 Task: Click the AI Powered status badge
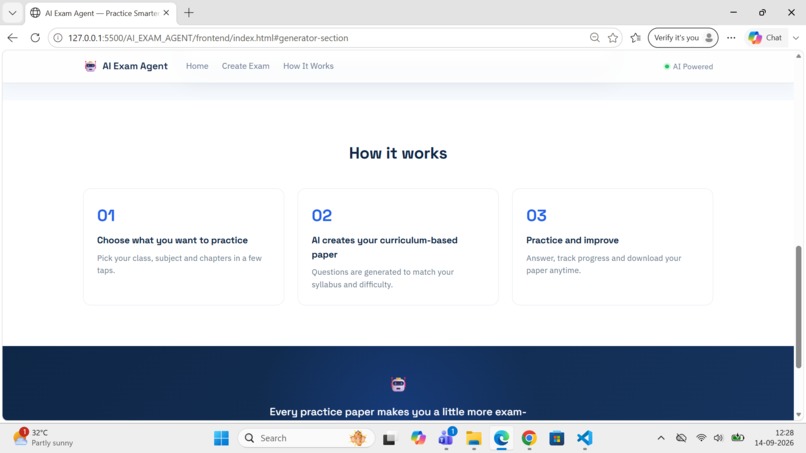tap(688, 66)
